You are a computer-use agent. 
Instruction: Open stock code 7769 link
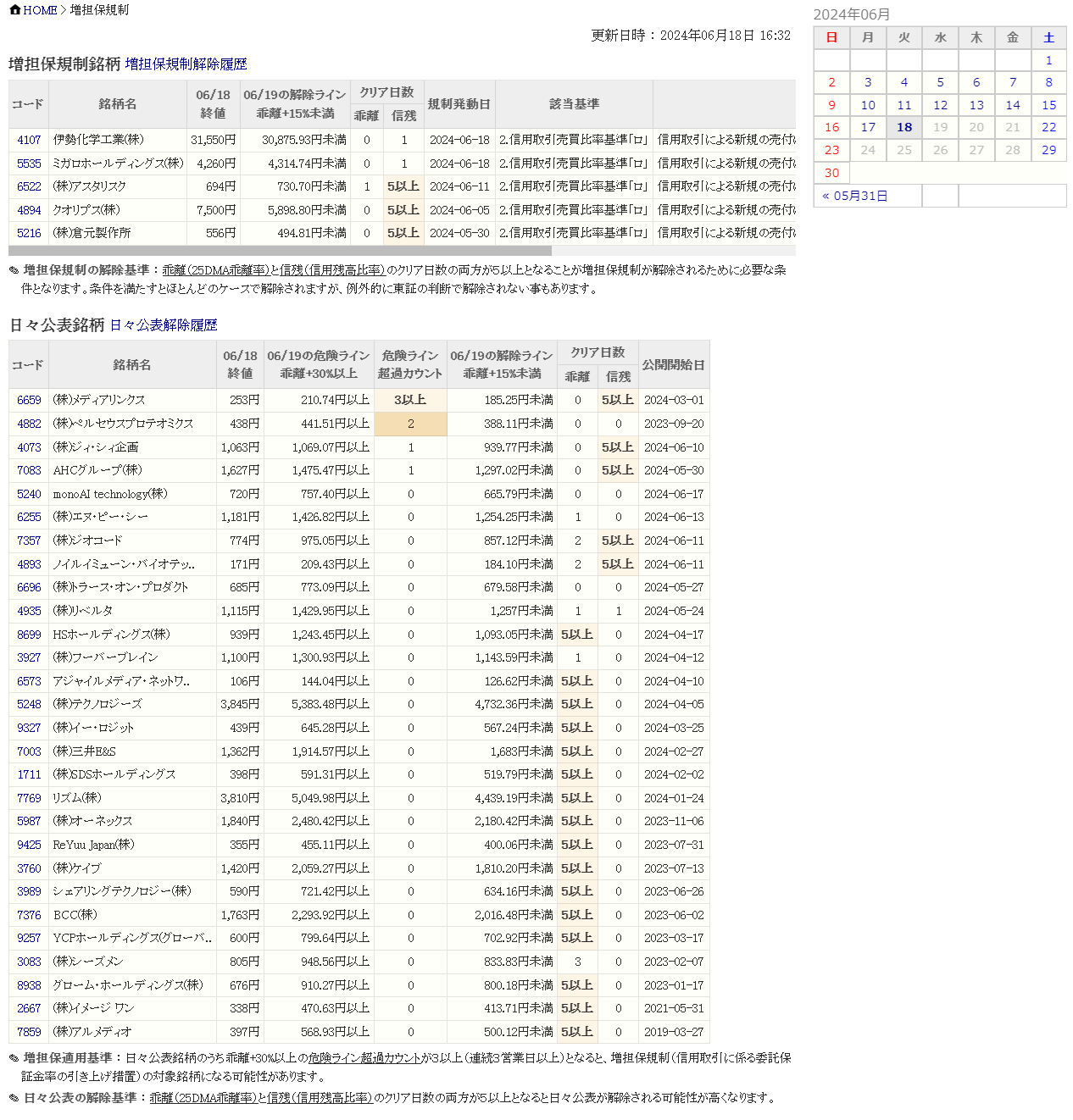click(29, 798)
